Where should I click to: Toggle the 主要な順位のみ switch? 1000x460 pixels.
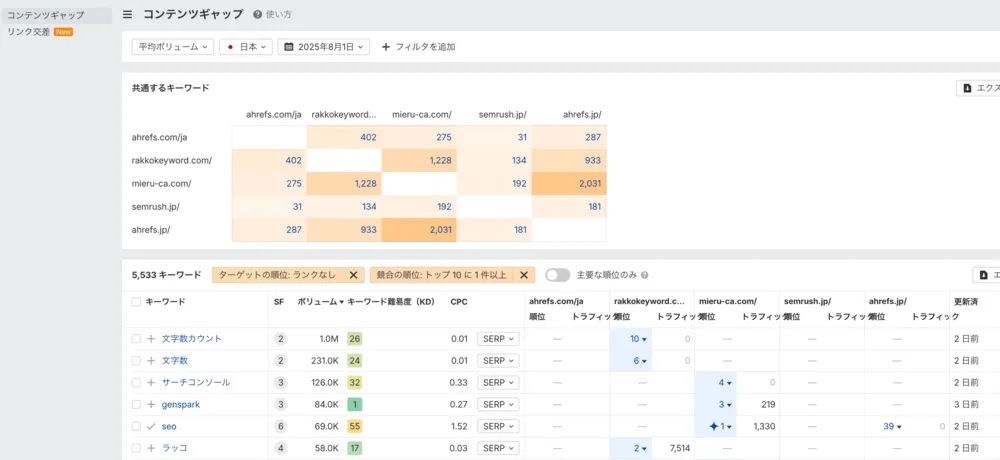click(x=557, y=275)
